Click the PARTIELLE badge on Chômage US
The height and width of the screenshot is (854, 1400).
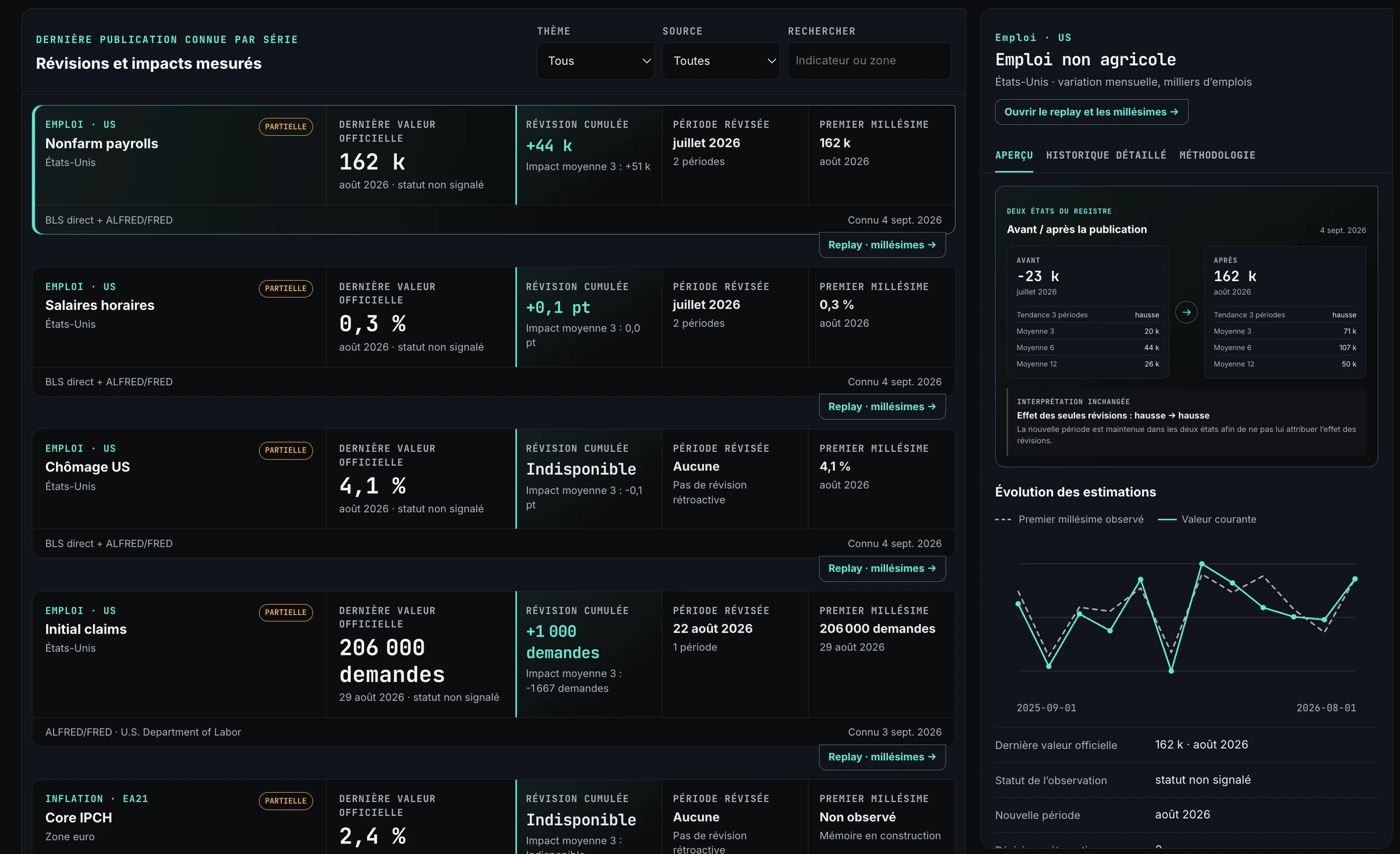pos(286,450)
